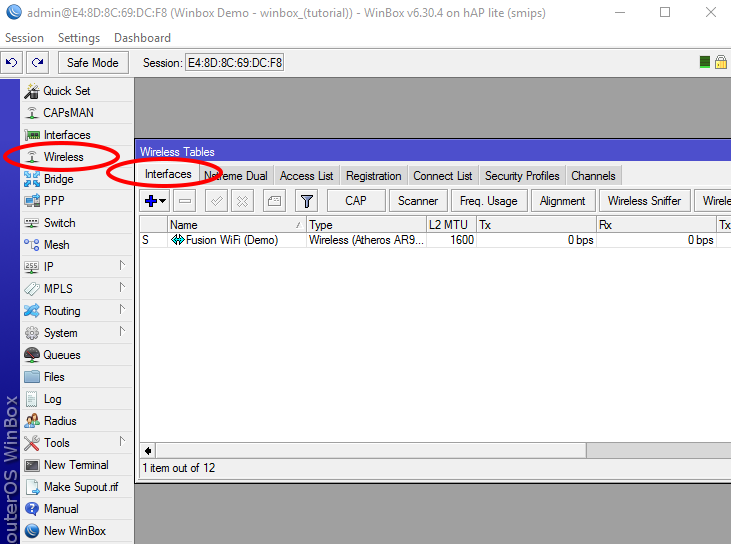This screenshot has width=731, height=544.
Task: Sort by the Type column header
Action: point(366,225)
